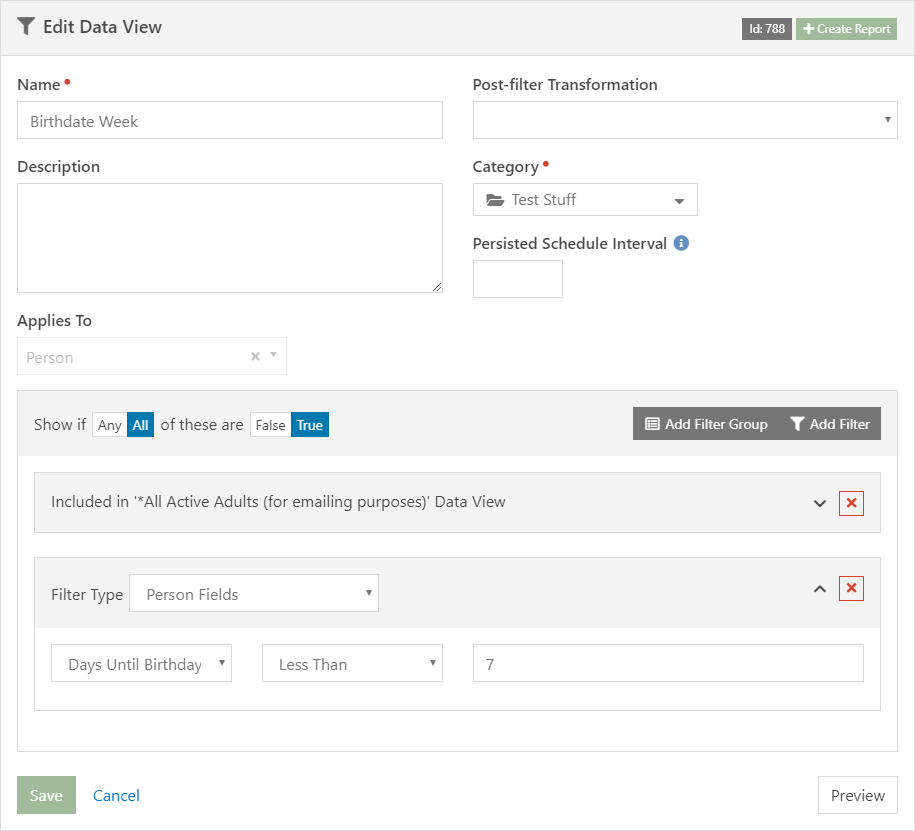This screenshot has height=831, width=915.
Task: Remove the Person Fields filter with red X
Action: pyautogui.click(x=851, y=588)
